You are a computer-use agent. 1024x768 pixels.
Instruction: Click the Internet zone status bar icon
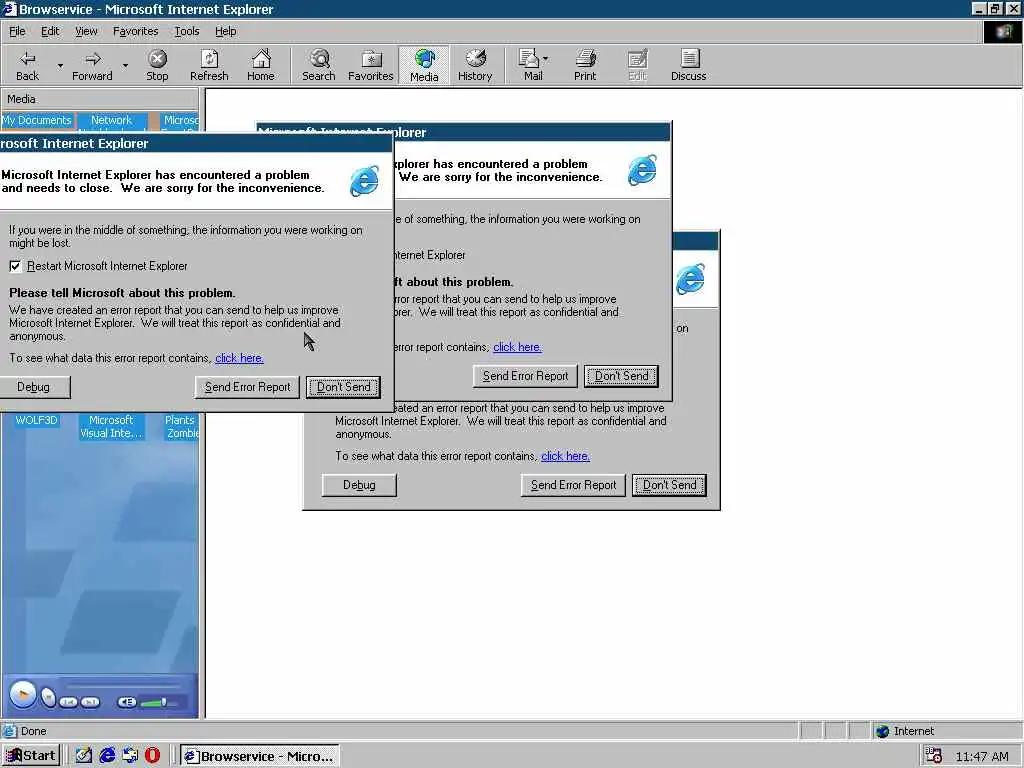883,731
